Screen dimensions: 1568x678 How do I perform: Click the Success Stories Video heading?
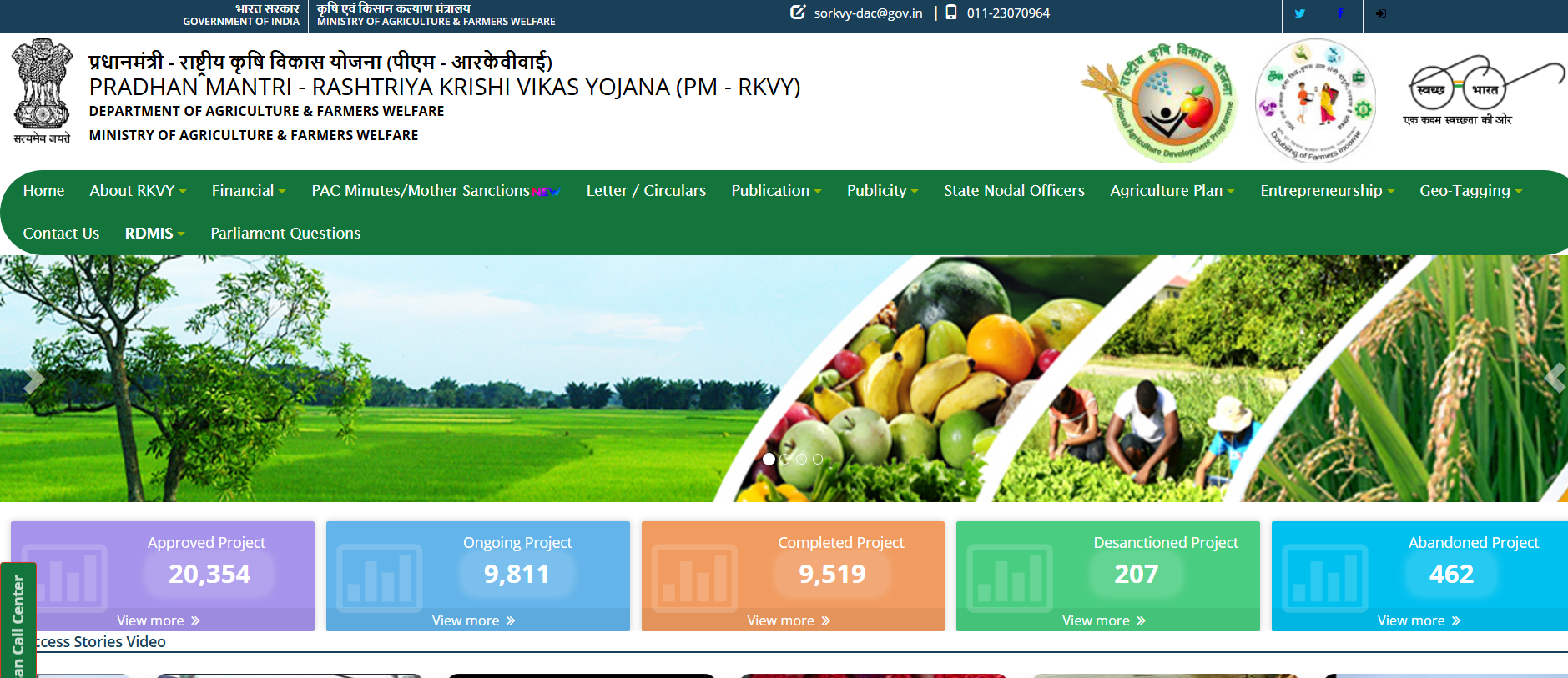tap(100, 642)
